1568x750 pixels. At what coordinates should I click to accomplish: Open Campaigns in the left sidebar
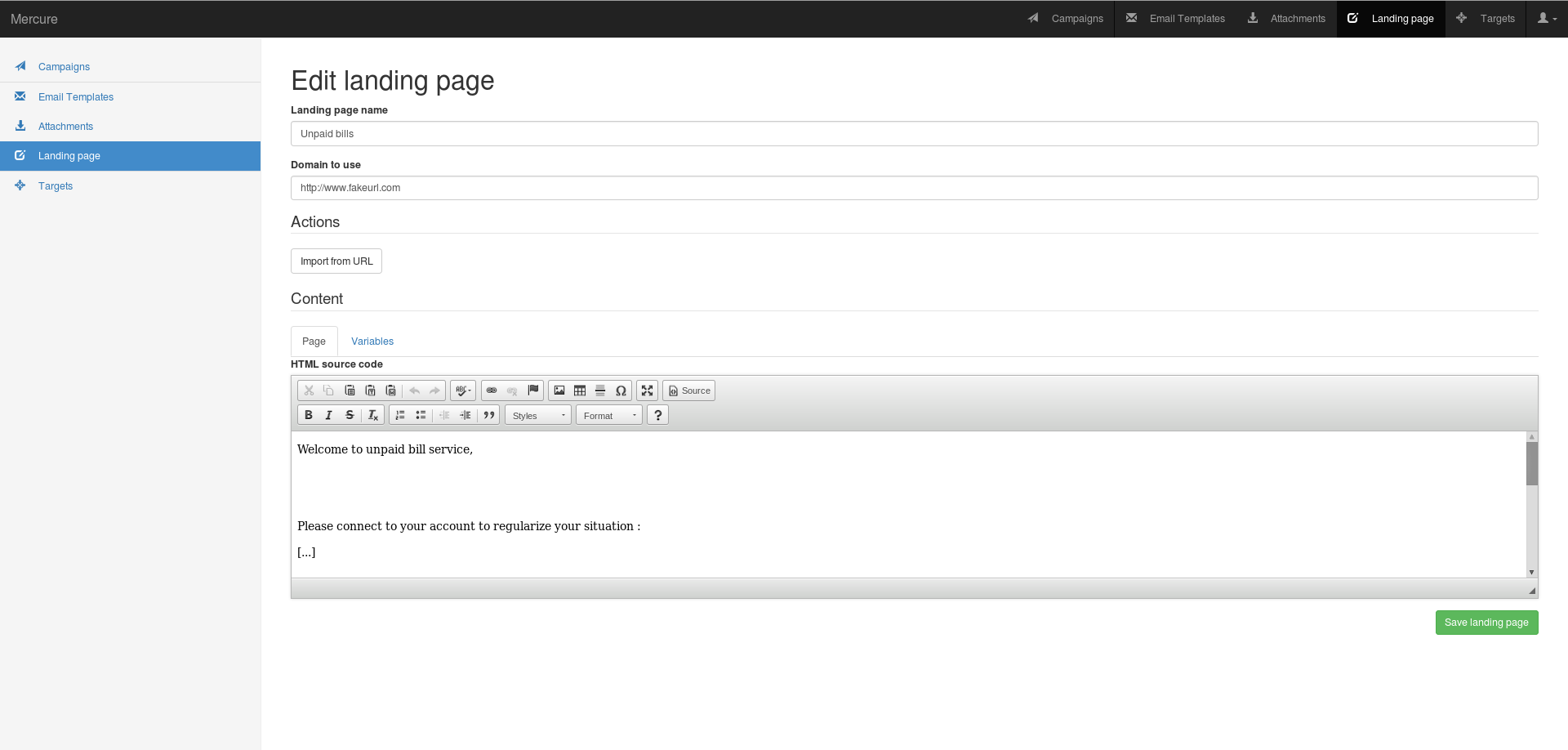pos(130,67)
